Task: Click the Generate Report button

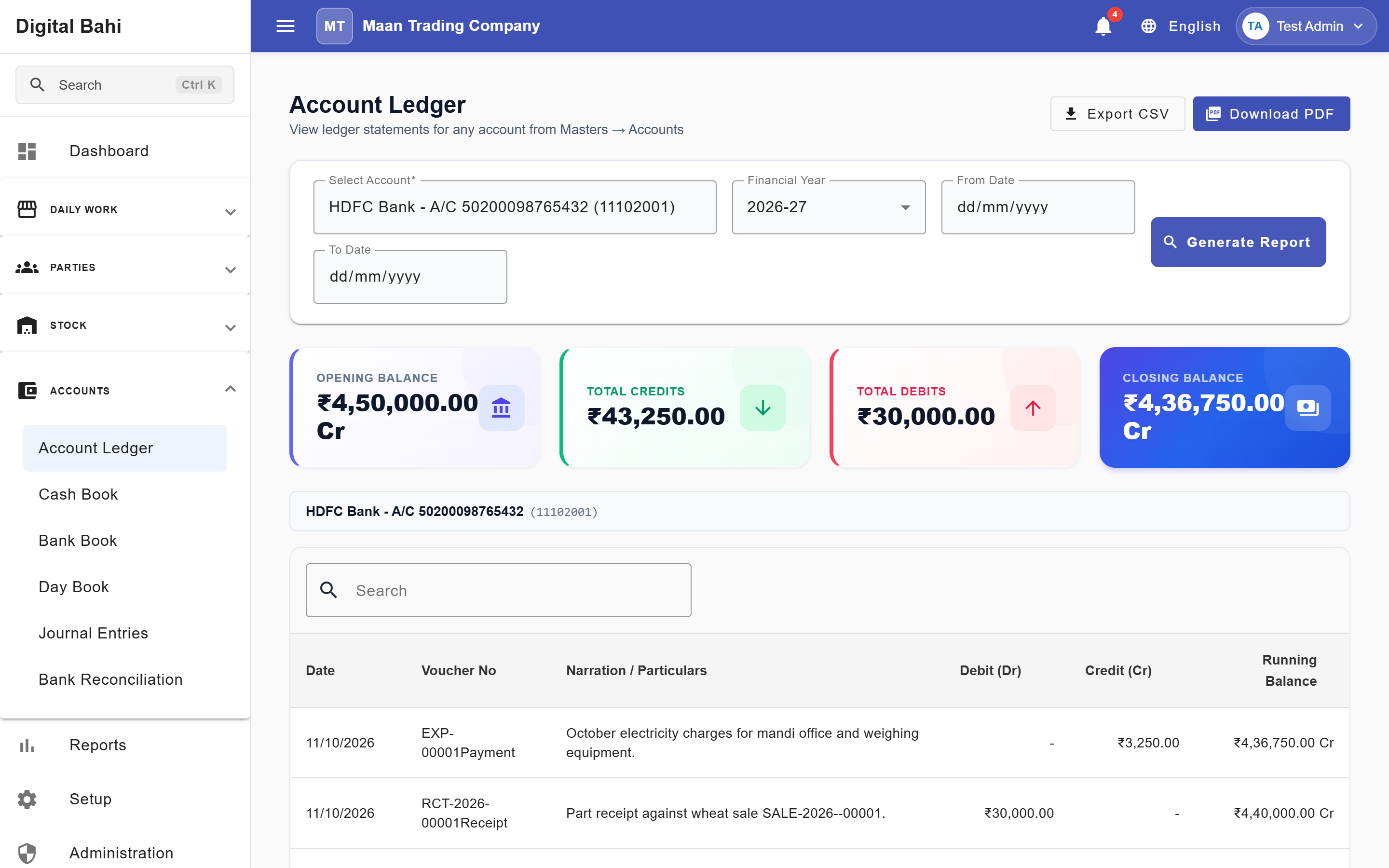Action: [1238, 242]
